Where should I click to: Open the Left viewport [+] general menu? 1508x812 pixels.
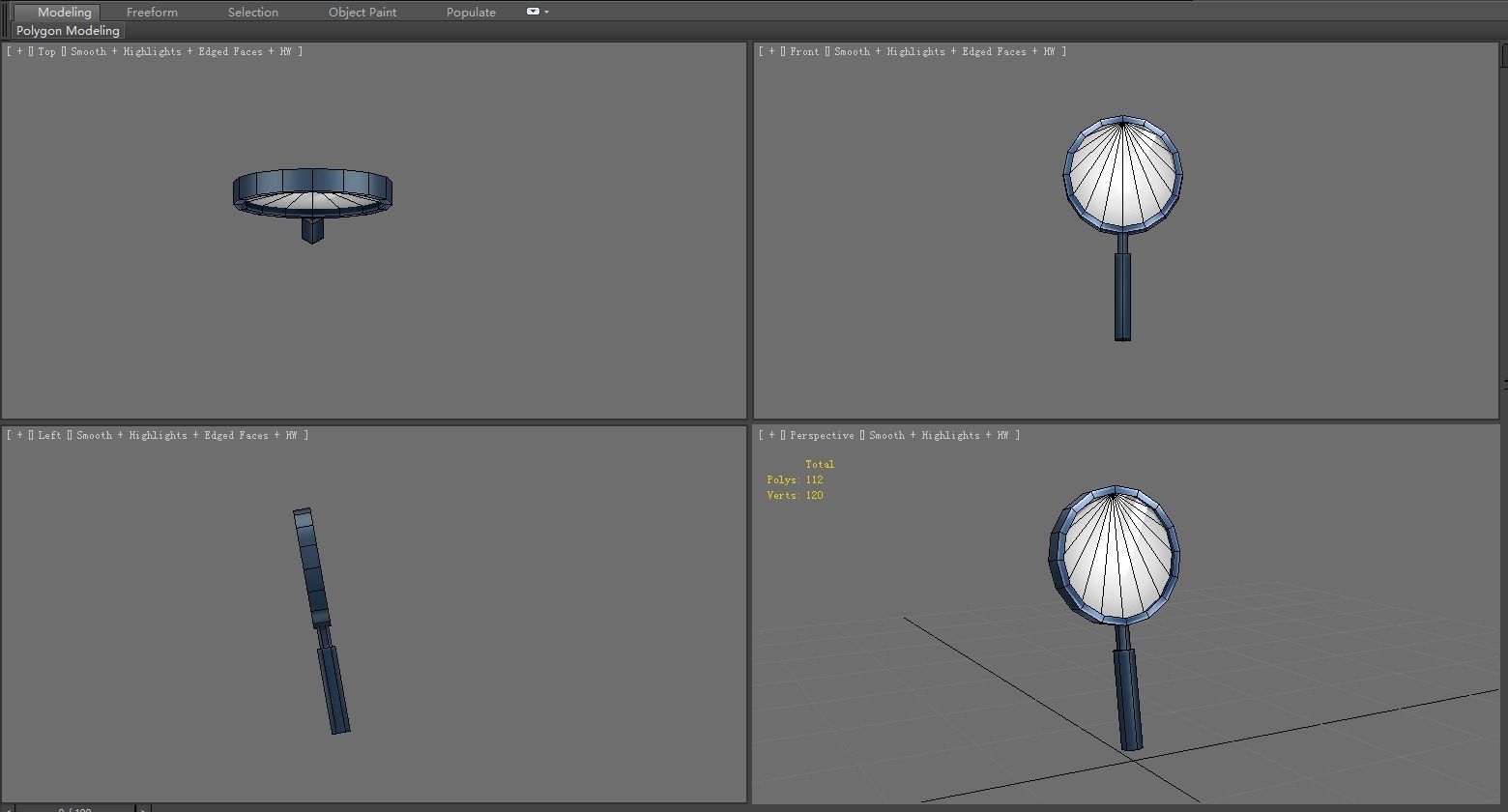click(x=19, y=435)
